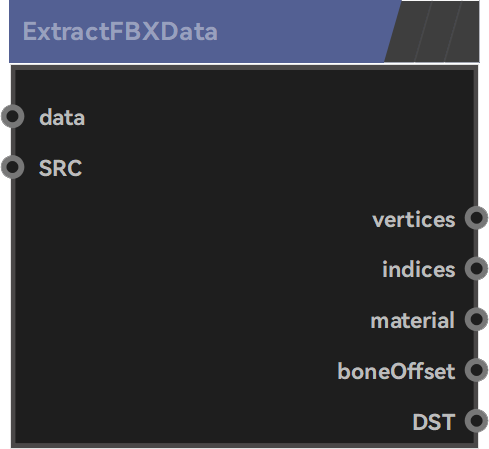Click the 'indices' port label

click(419, 269)
